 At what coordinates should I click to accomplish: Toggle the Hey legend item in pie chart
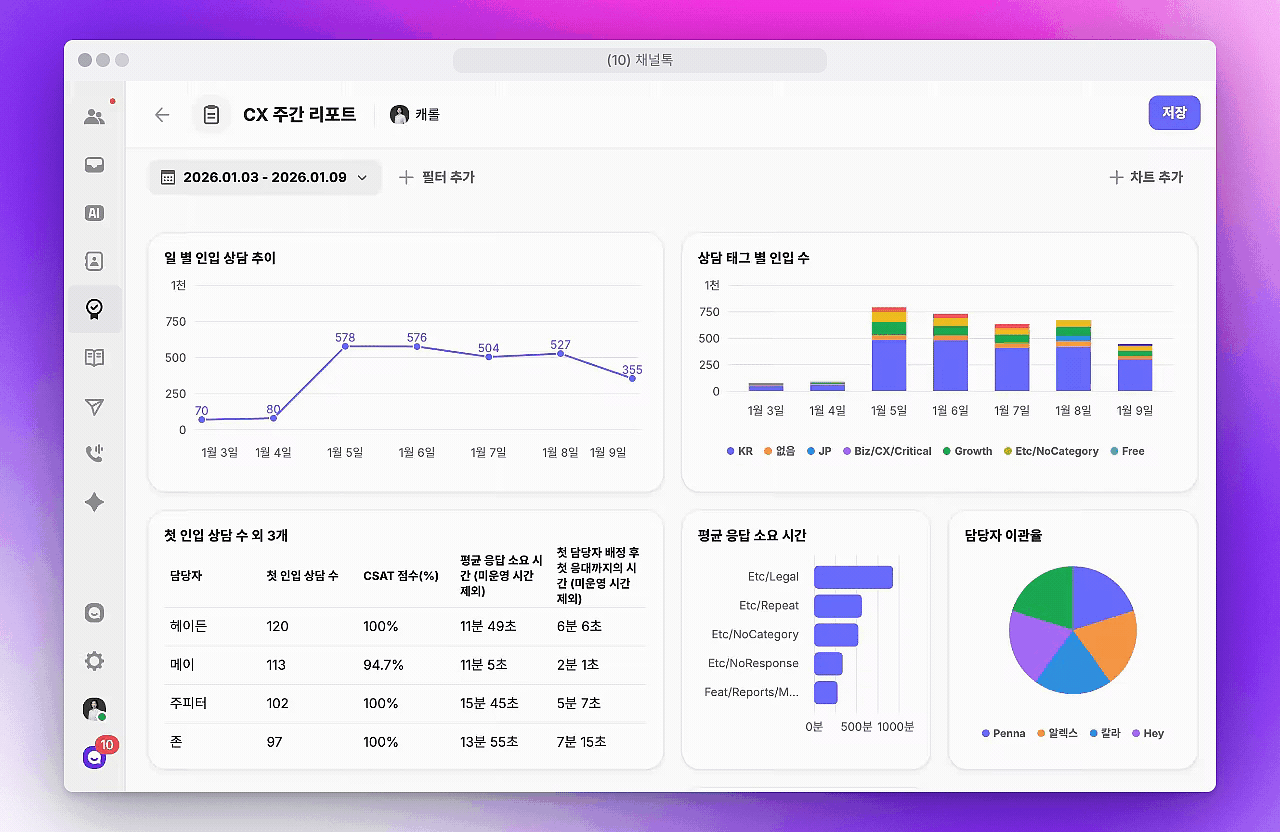pos(1148,733)
